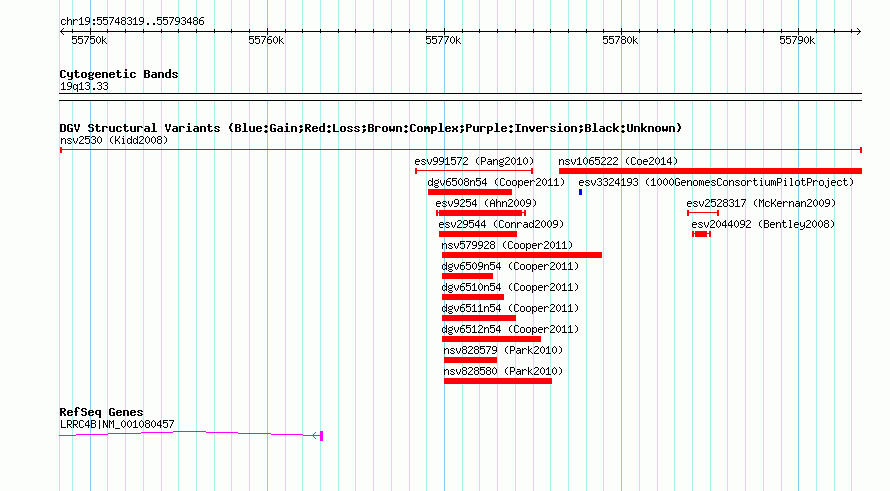
Task: Click the thin red line of esv991572
Action: coord(474,171)
